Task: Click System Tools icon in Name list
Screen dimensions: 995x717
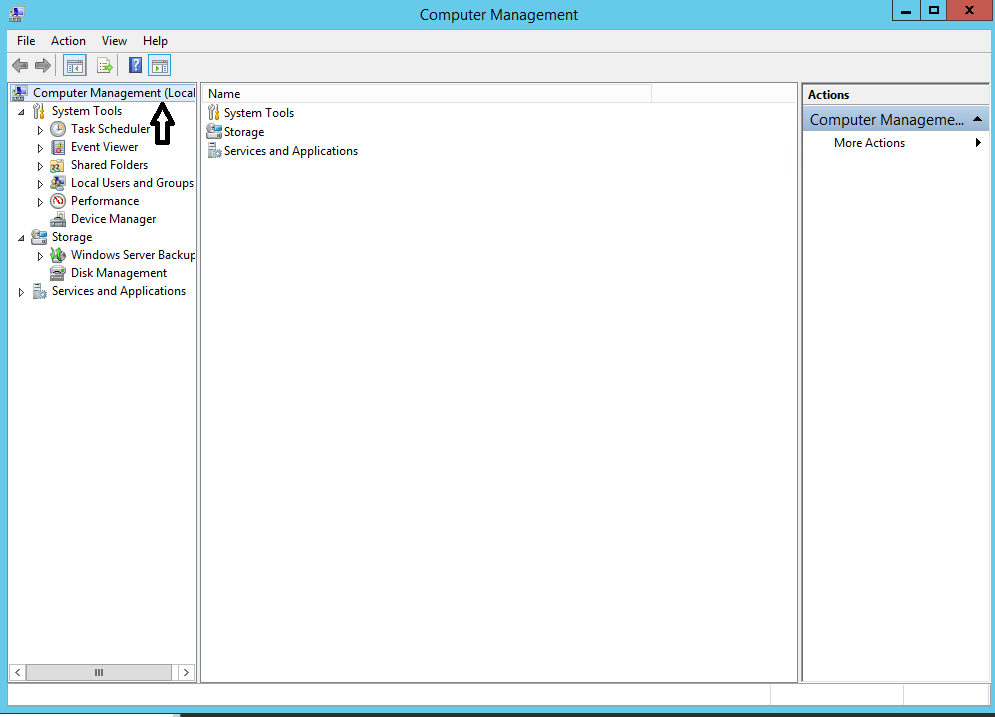Action: 214,113
